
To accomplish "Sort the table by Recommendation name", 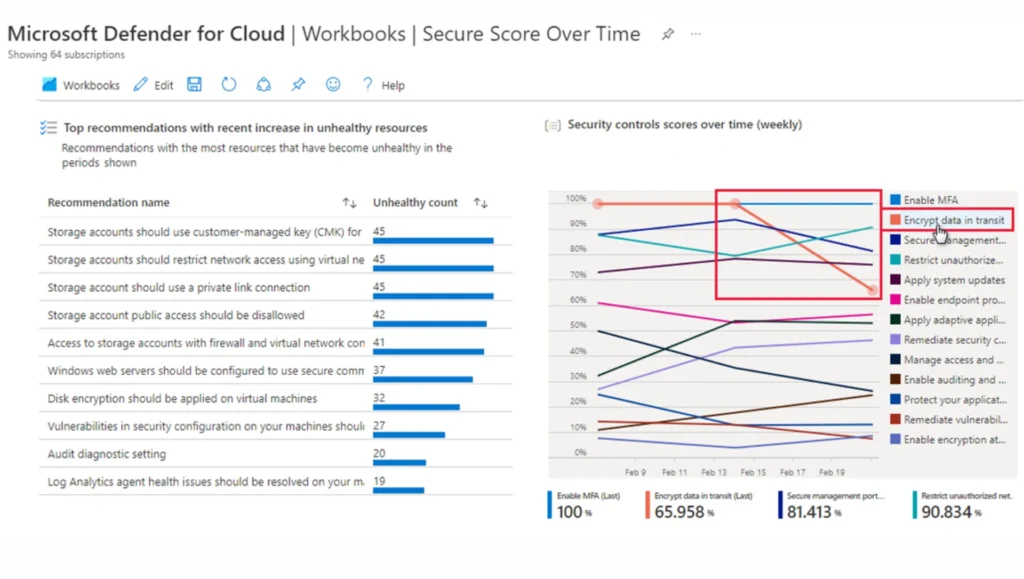I will [x=349, y=203].
